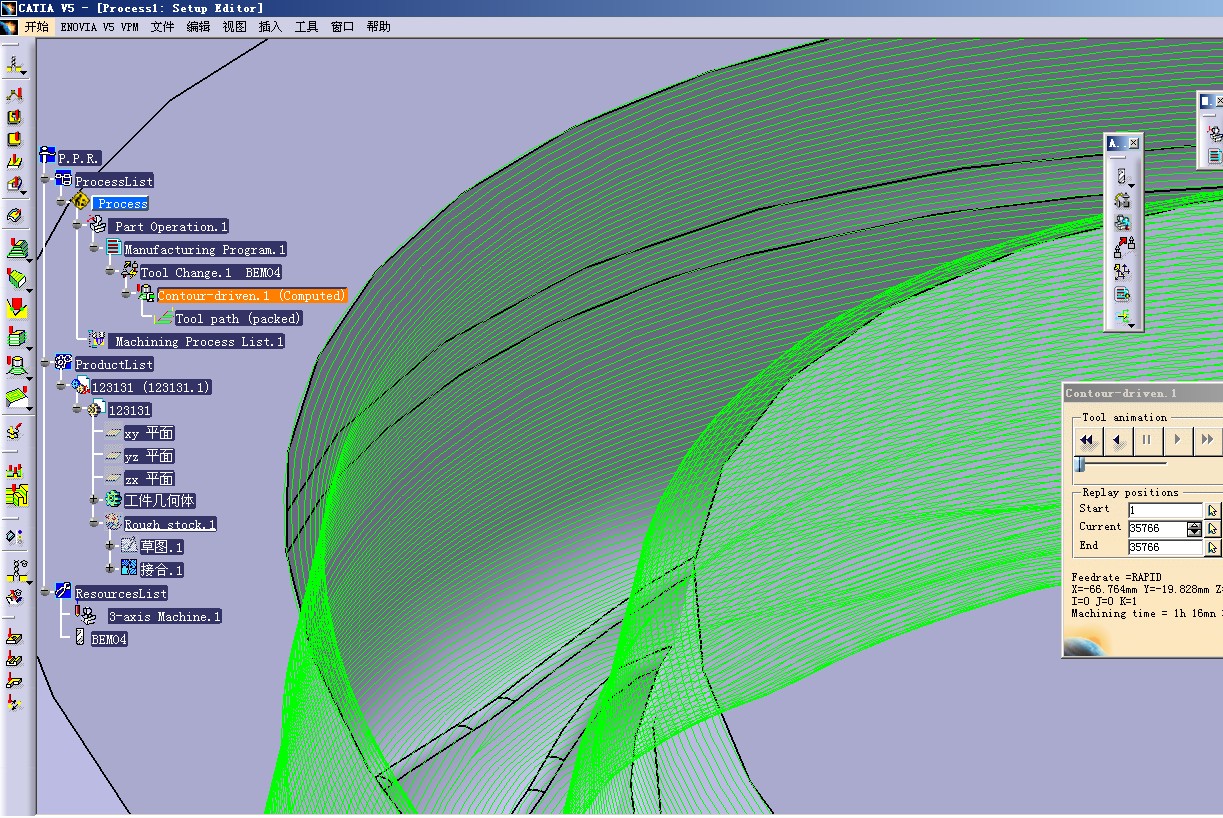1223x818 pixels.
Task: Close the floating A. toolbar
Action: coord(1134,144)
